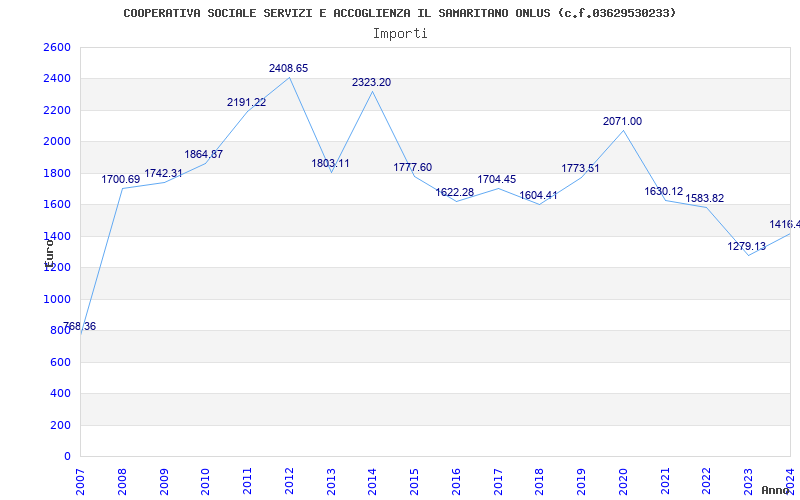Click the 2010 year axis label
800x500 pixels.
click(x=206, y=481)
